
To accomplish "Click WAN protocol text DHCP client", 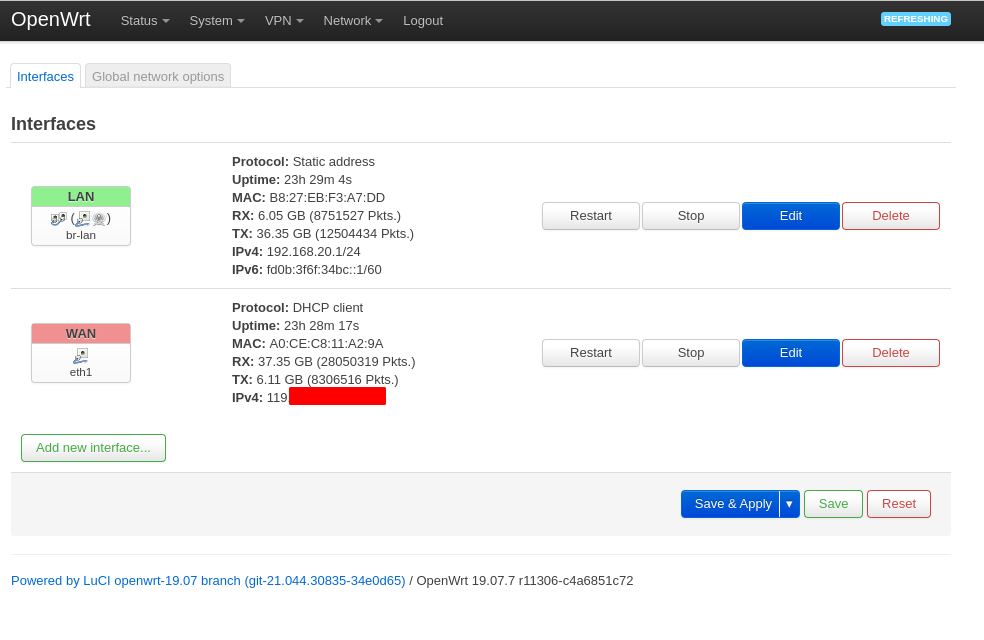I will pos(328,308).
